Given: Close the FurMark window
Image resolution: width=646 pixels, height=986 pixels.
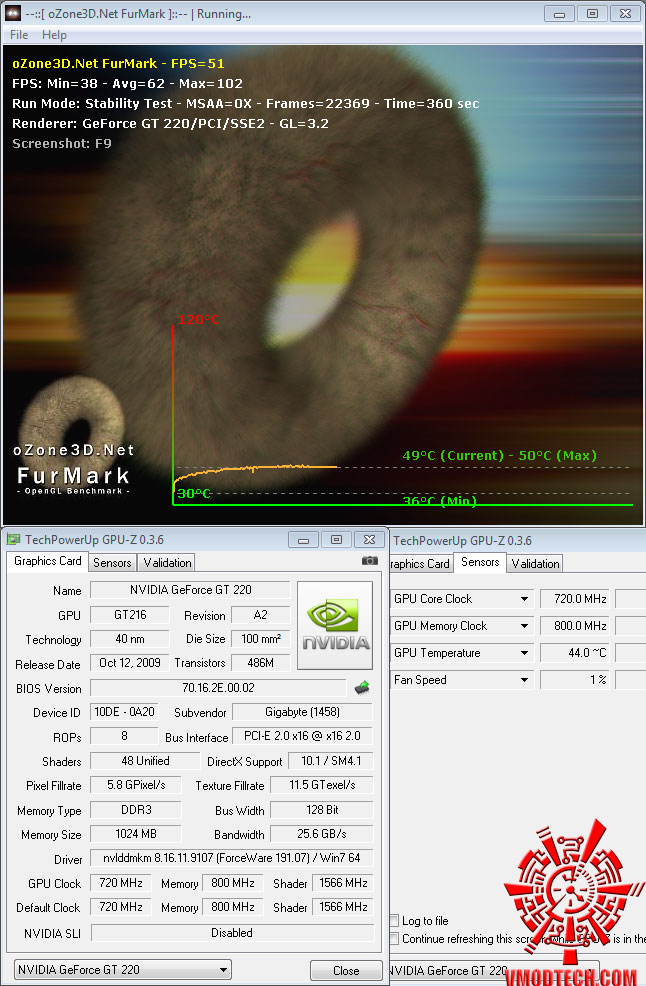Looking at the screenshot, I should [x=625, y=14].
